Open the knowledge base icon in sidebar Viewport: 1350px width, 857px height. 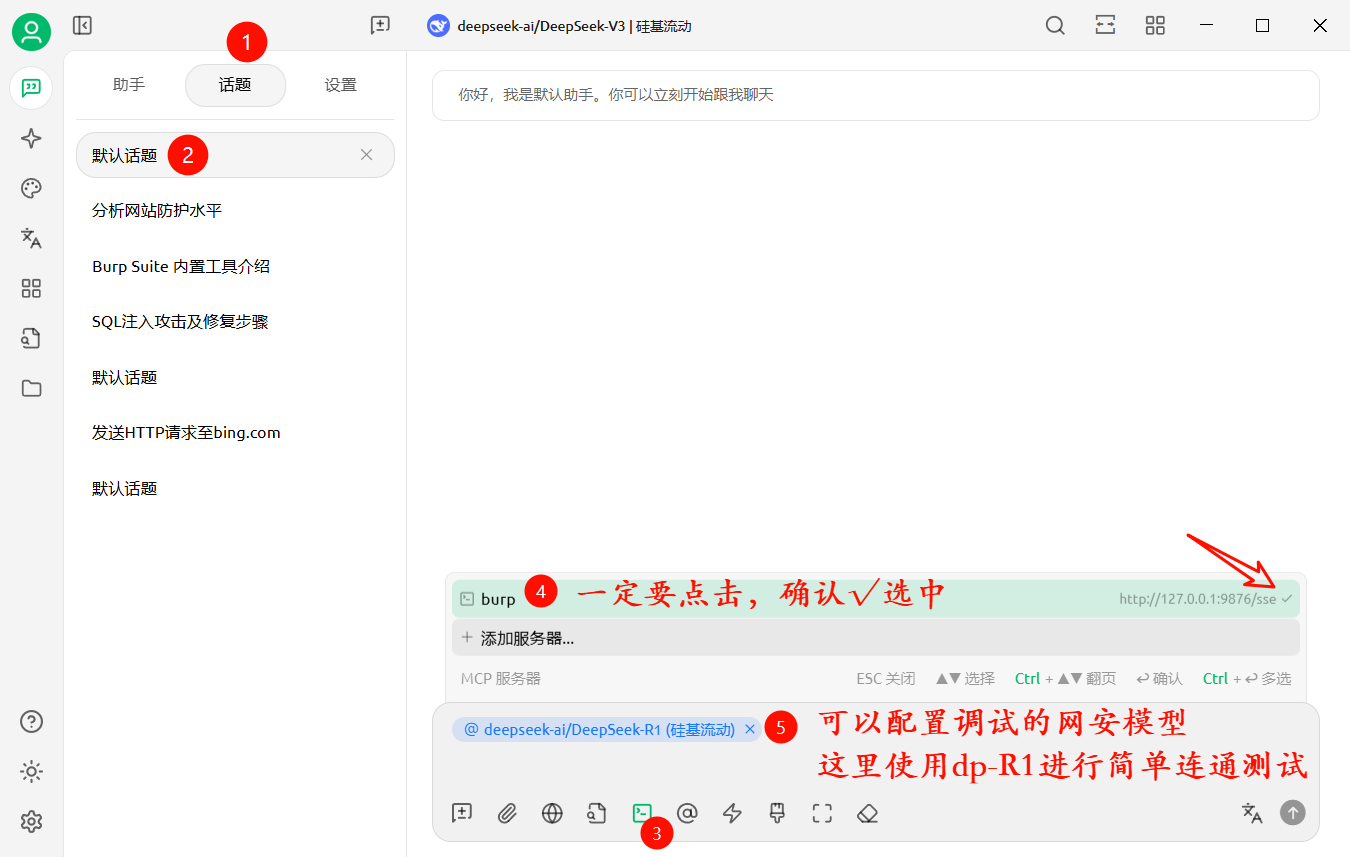click(31, 338)
